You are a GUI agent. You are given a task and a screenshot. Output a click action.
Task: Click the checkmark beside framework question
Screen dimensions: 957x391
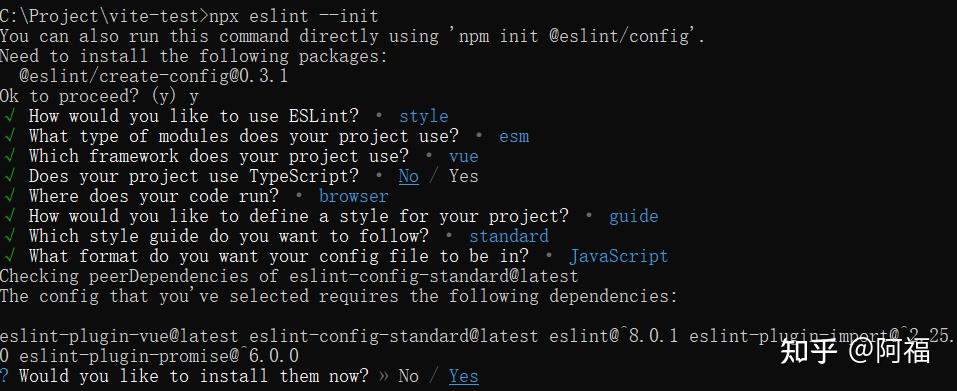[9, 156]
